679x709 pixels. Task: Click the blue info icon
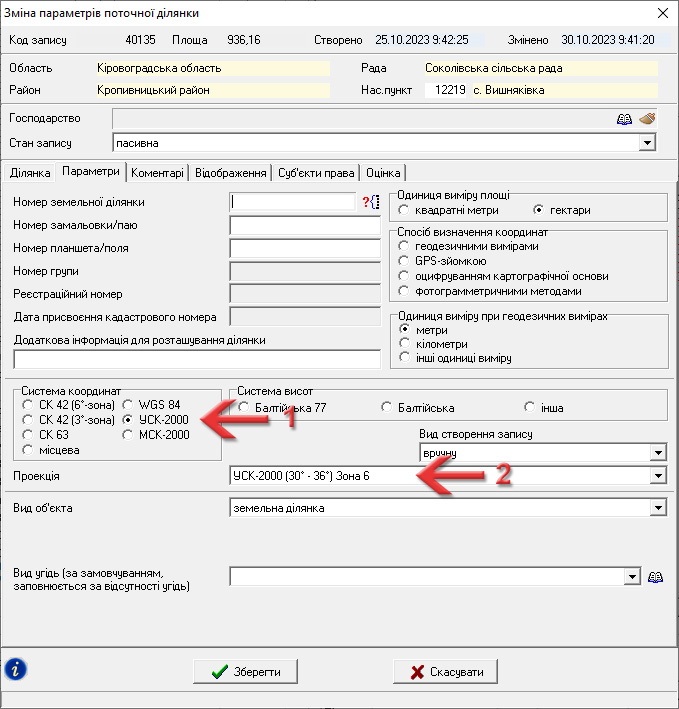[x=16, y=669]
